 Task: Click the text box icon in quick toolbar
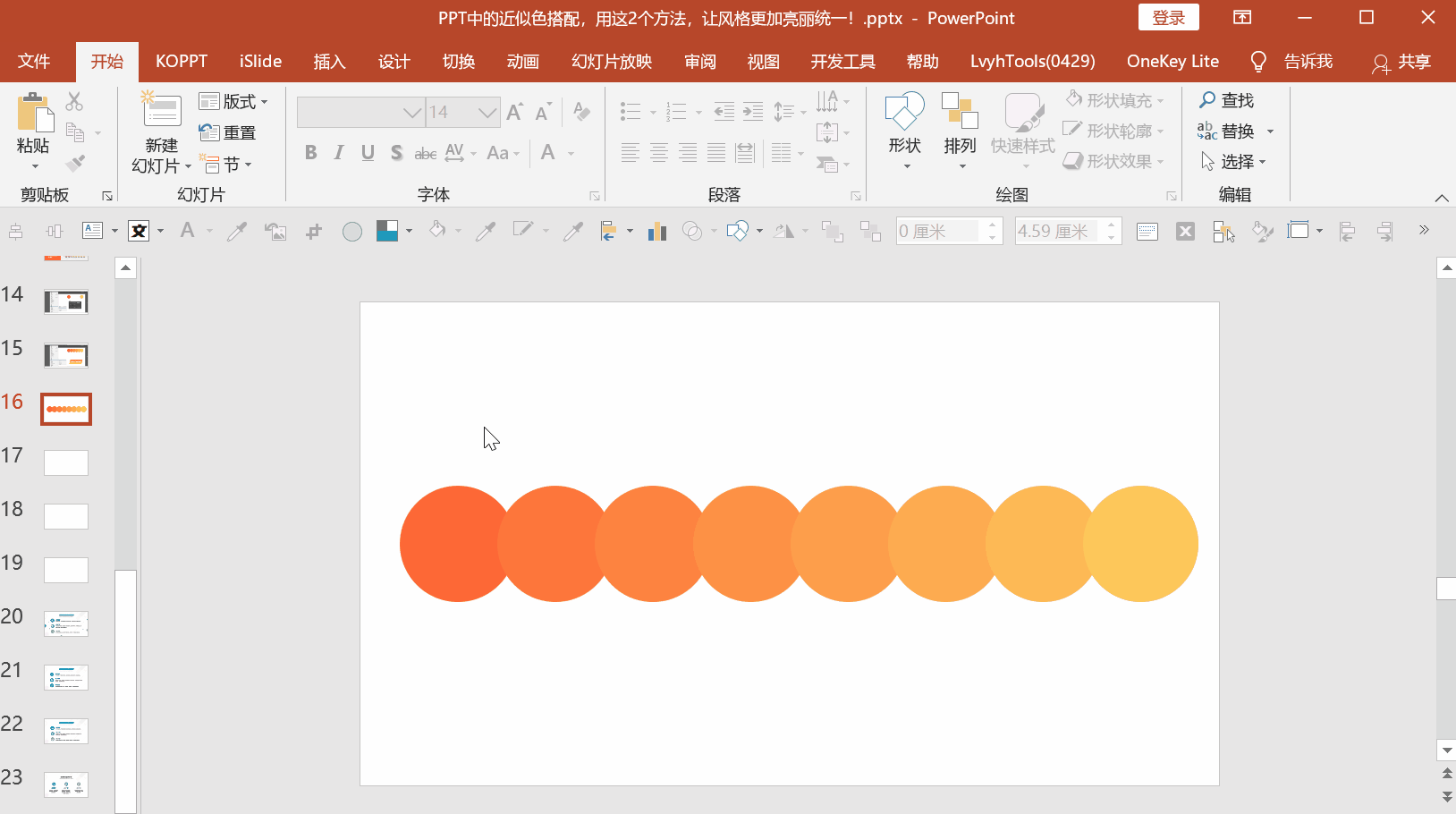click(92, 231)
